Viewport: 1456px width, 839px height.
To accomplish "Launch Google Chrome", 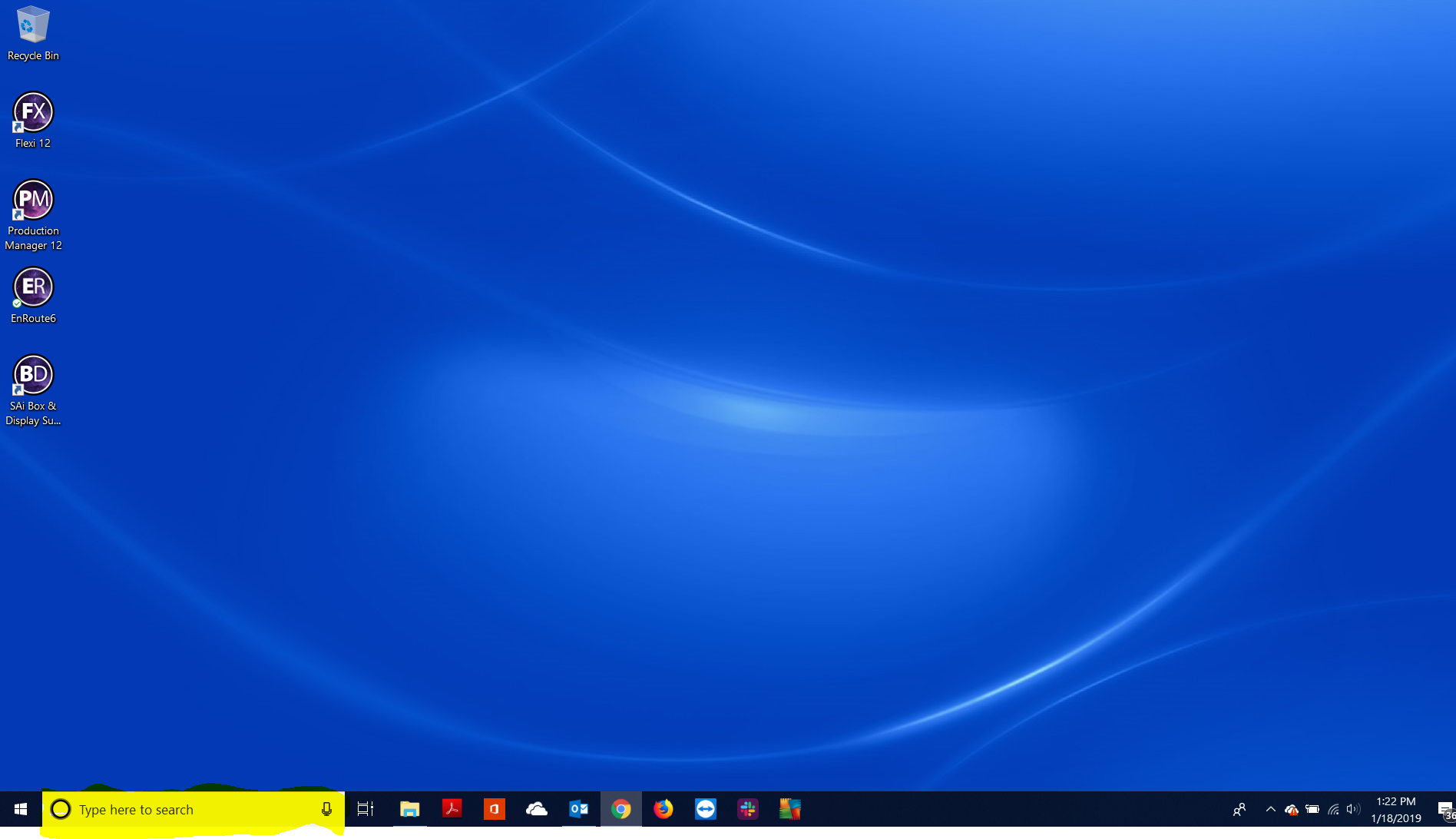I will pyautogui.click(x=620, y=809).
